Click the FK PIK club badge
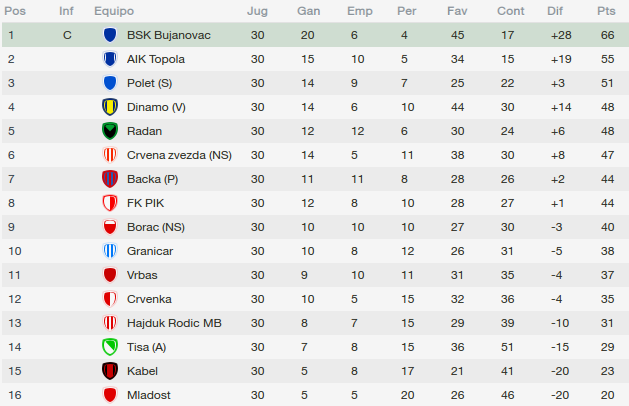Screen dimensions: 629x406 110,203
